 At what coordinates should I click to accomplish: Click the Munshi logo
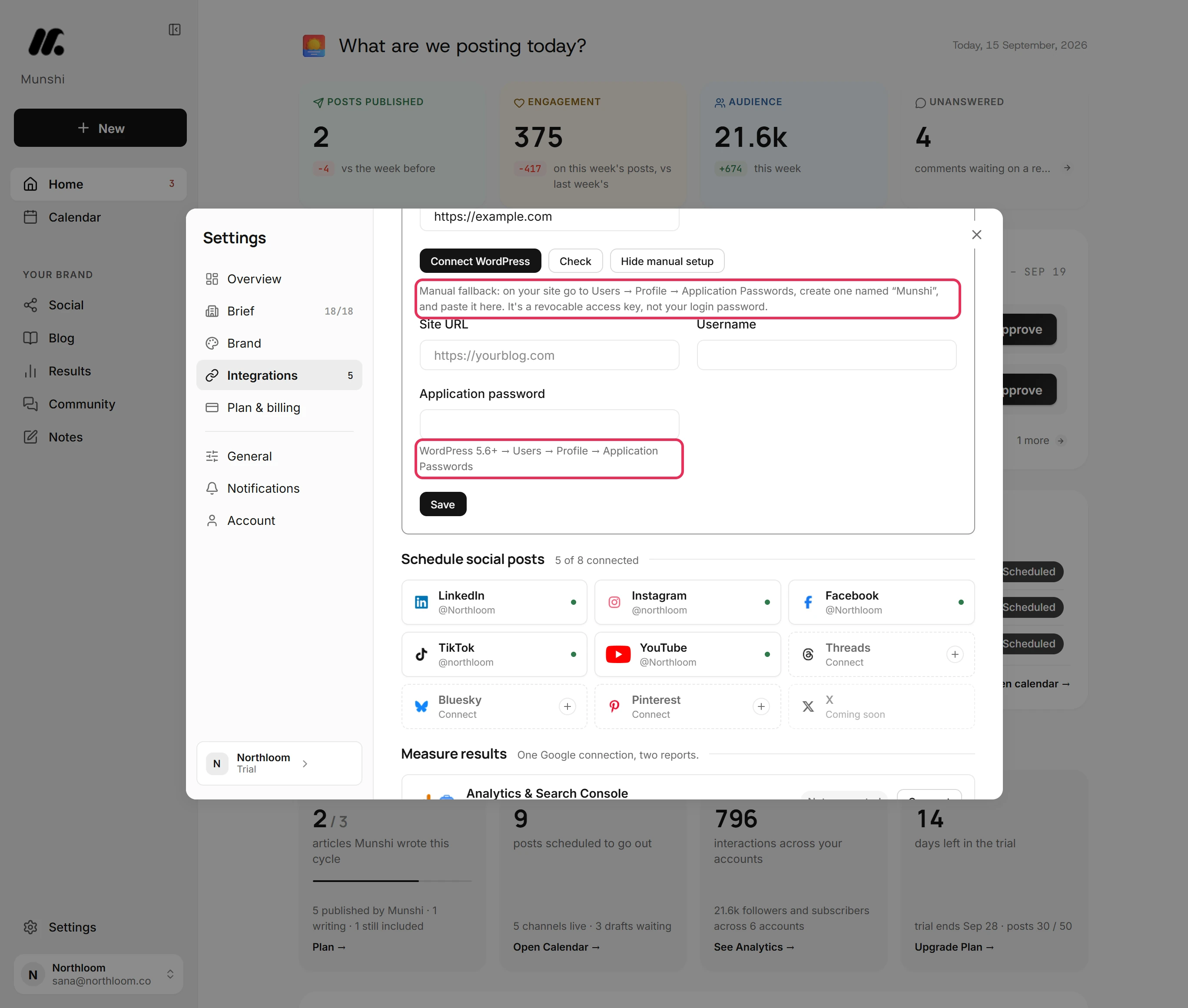pos(46,42)
